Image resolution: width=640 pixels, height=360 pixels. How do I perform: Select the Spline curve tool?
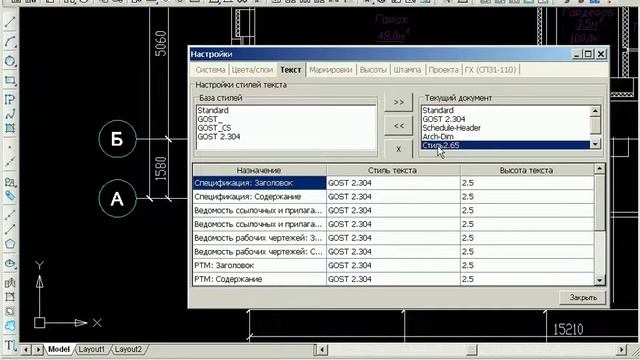(x=10, y=114)
